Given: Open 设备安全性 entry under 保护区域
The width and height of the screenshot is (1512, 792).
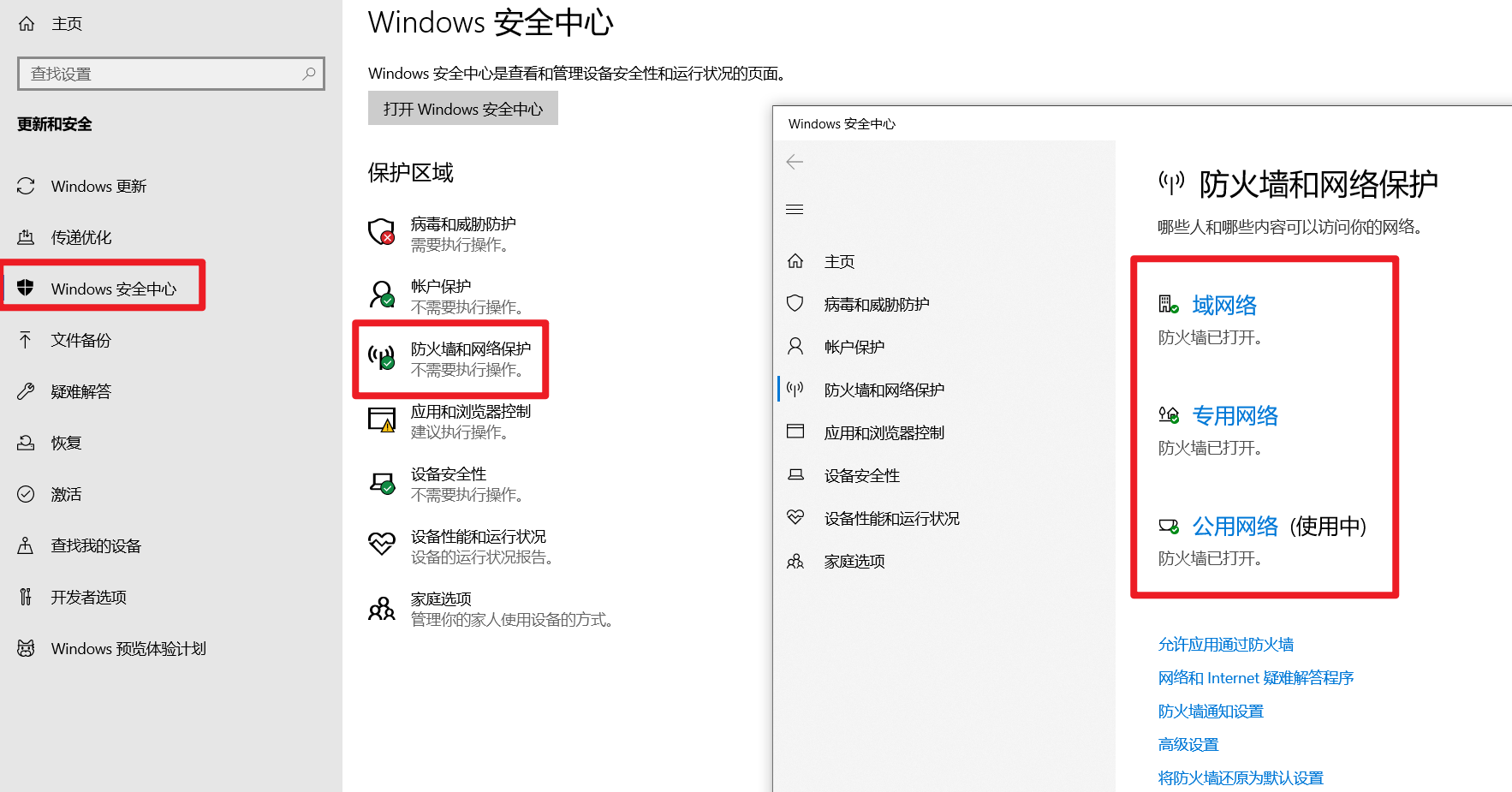Looking at the screenshot, I should [446, 484].
